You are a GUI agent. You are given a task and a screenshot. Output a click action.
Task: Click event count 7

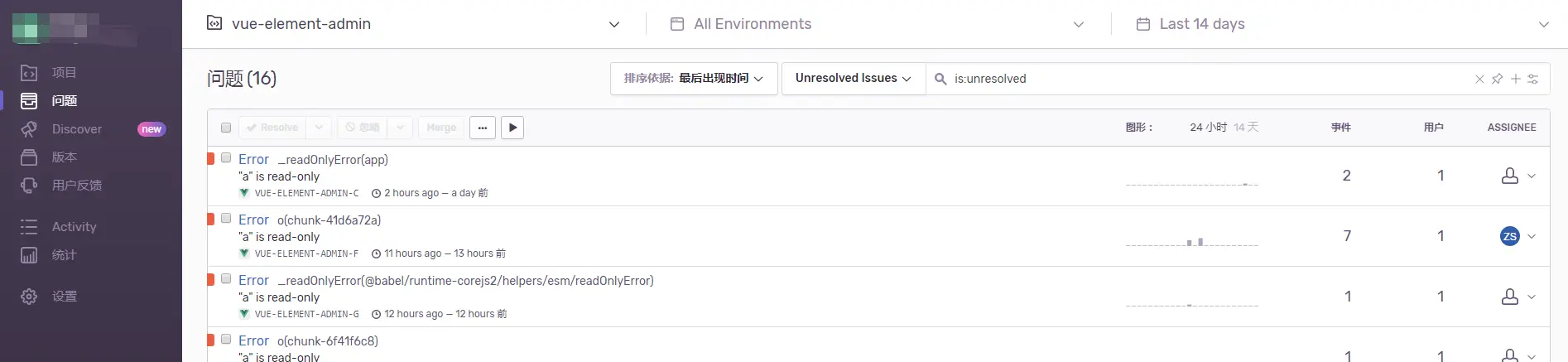tap(1347, 236)
